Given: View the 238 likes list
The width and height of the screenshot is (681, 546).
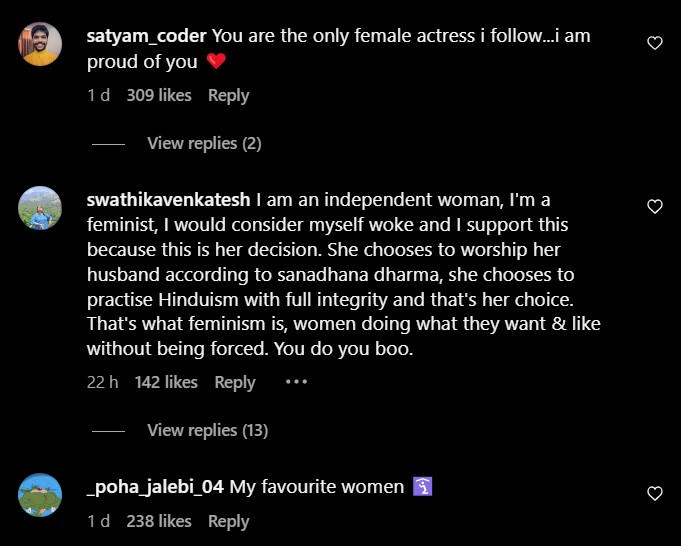Looking at the screenshot, I should 159,521.
